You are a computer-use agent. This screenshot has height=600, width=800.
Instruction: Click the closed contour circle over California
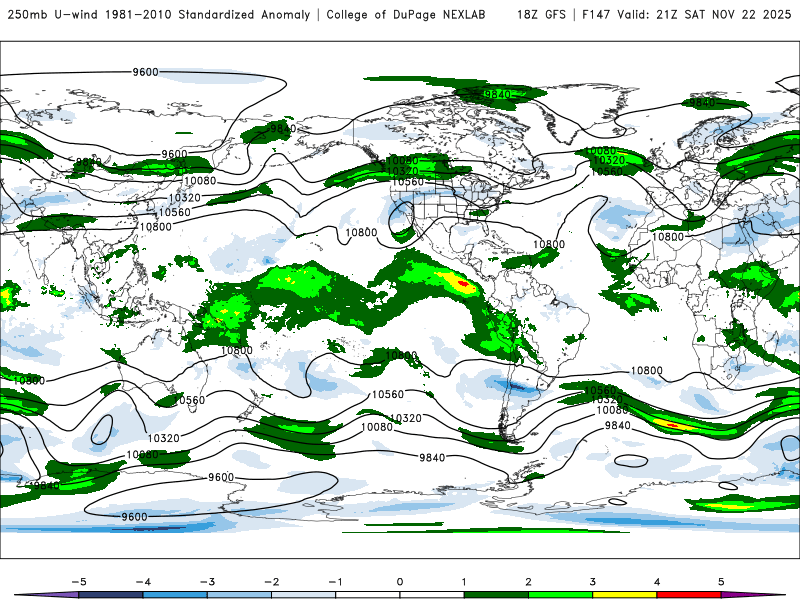403,218
